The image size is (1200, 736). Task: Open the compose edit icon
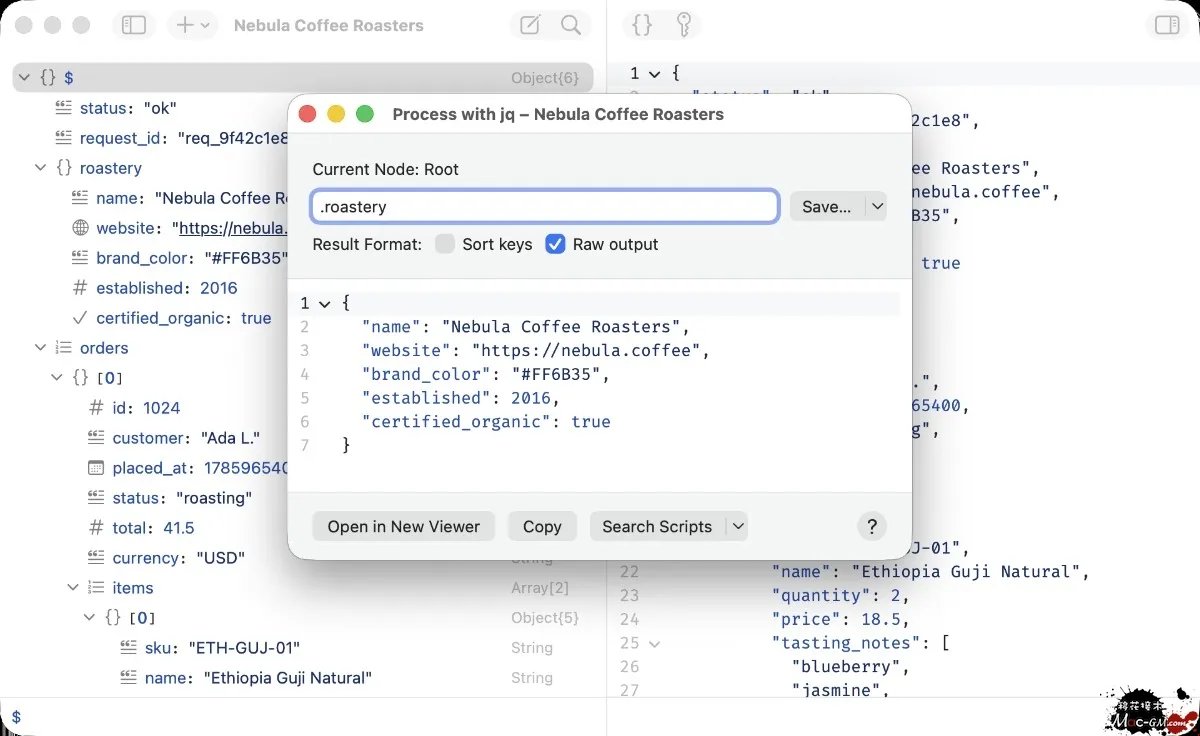[531, 25]
